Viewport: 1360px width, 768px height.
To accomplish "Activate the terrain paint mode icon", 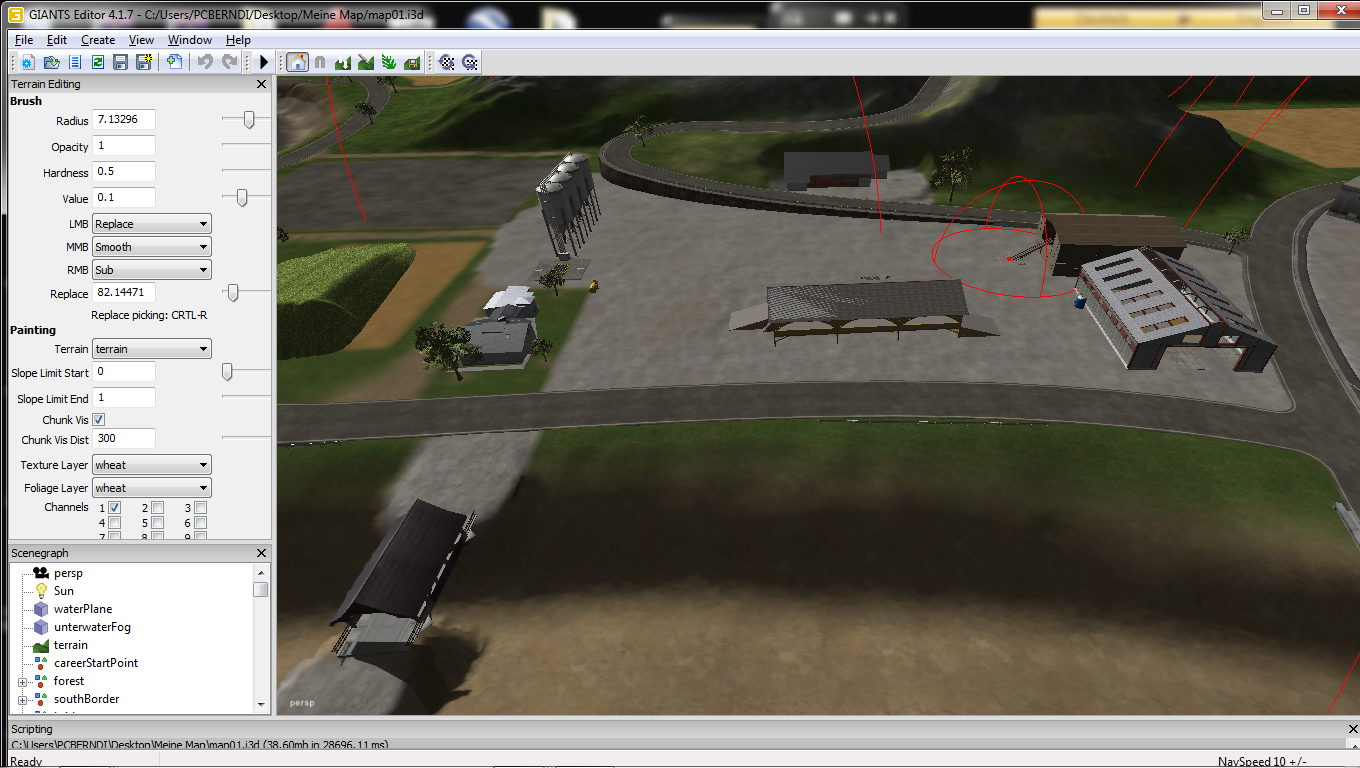I will pos(366,62).
